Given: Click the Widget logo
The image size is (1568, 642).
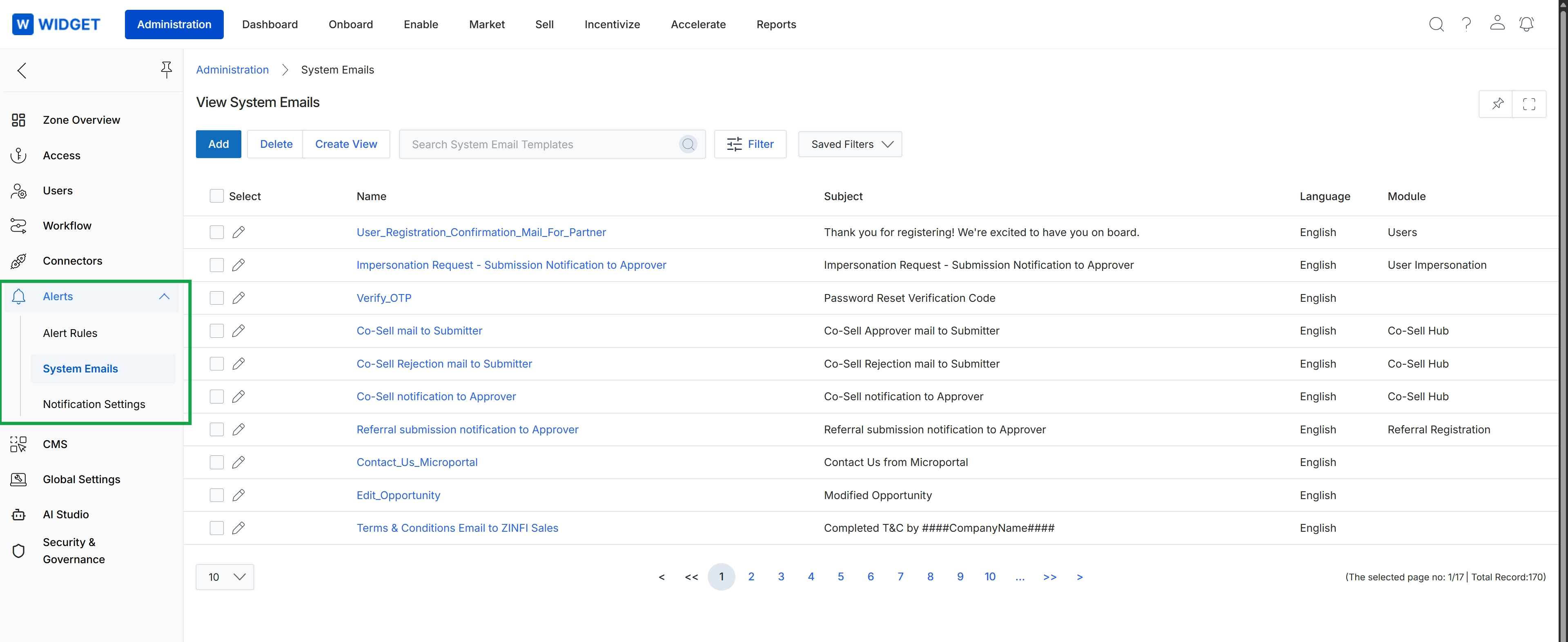Looking at the screenshot, I should pos(56,25).
